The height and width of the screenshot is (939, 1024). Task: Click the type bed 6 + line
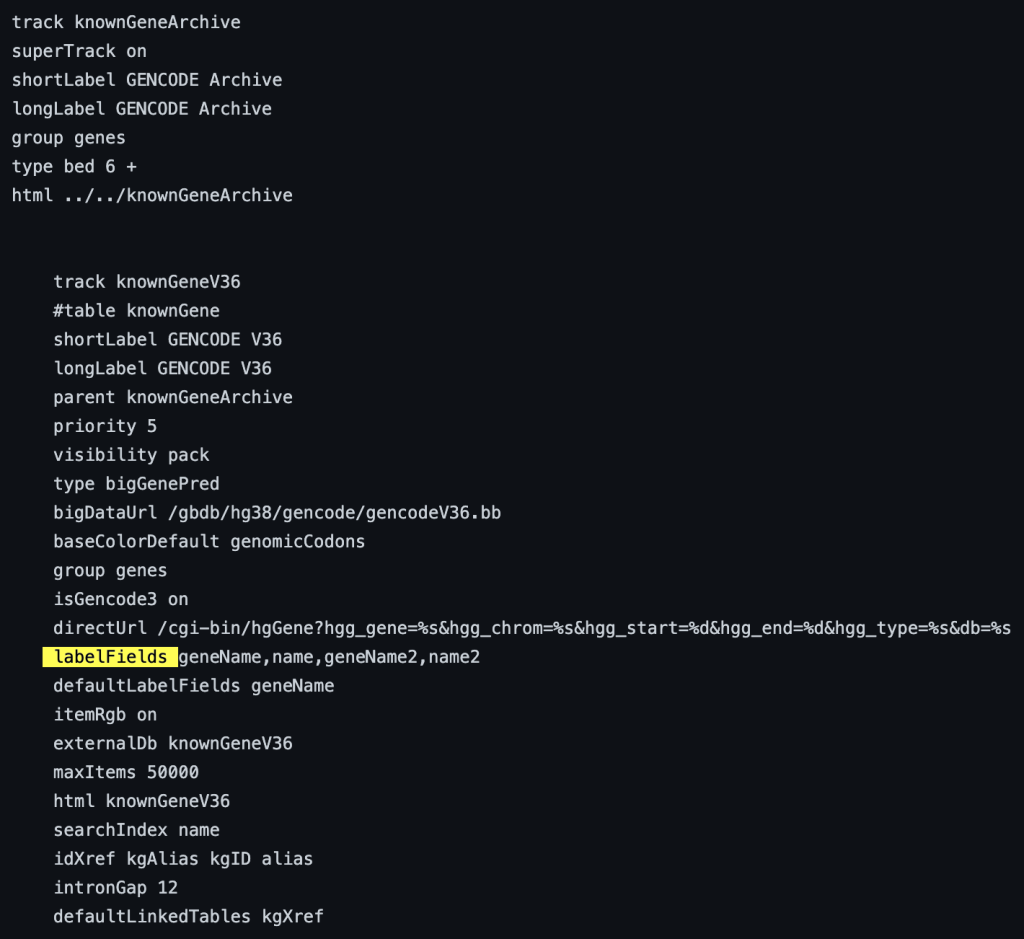pyautogui.click(x=74, y=167)
